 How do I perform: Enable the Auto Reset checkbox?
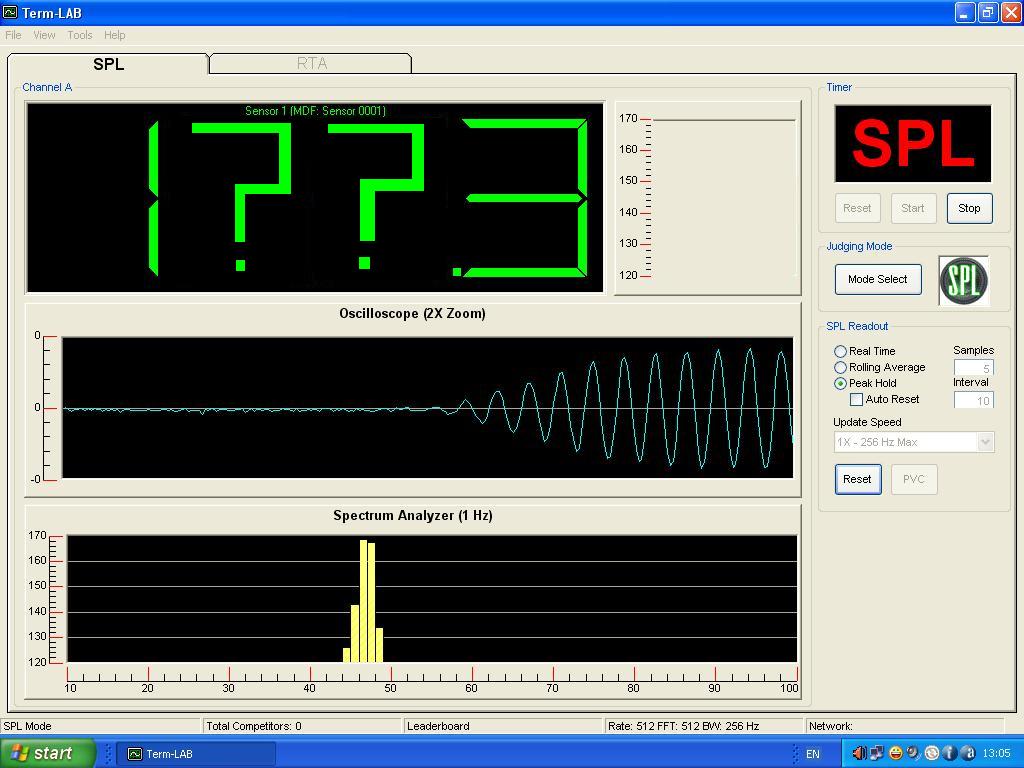pyautogui.click(x=856, y=399)
